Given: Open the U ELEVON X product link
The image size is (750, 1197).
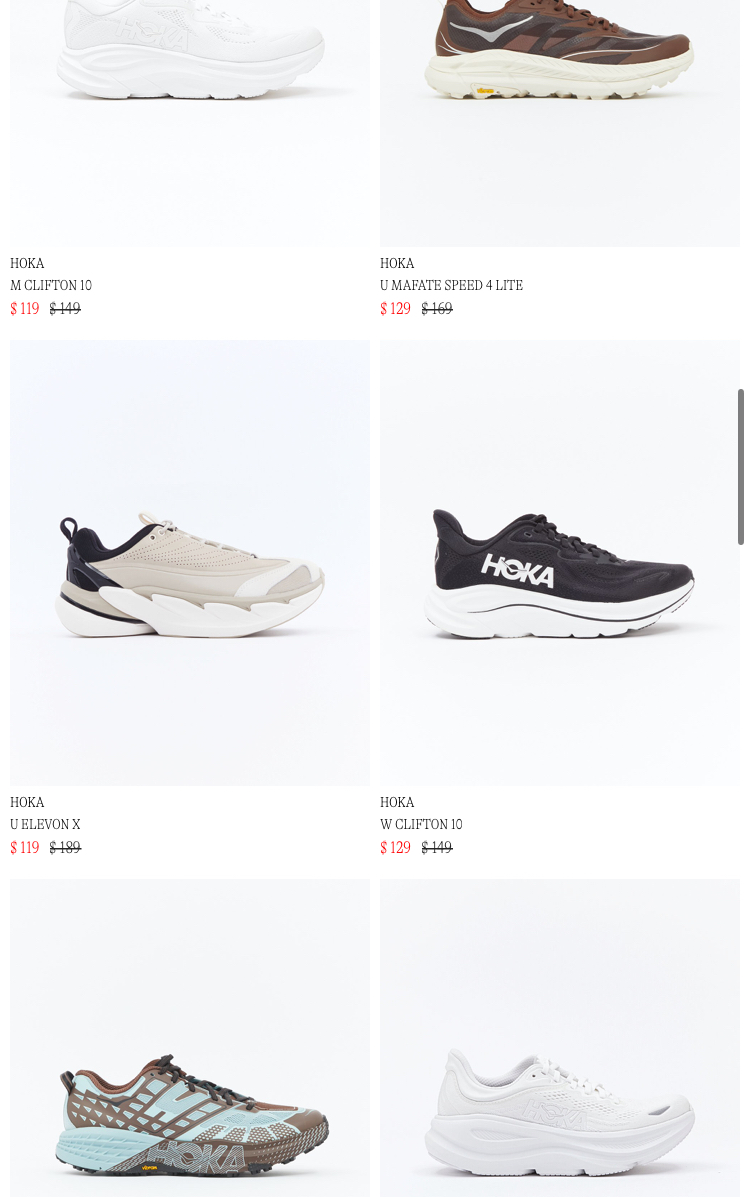Looking at the screenshot, I should [x=45, y=824].
